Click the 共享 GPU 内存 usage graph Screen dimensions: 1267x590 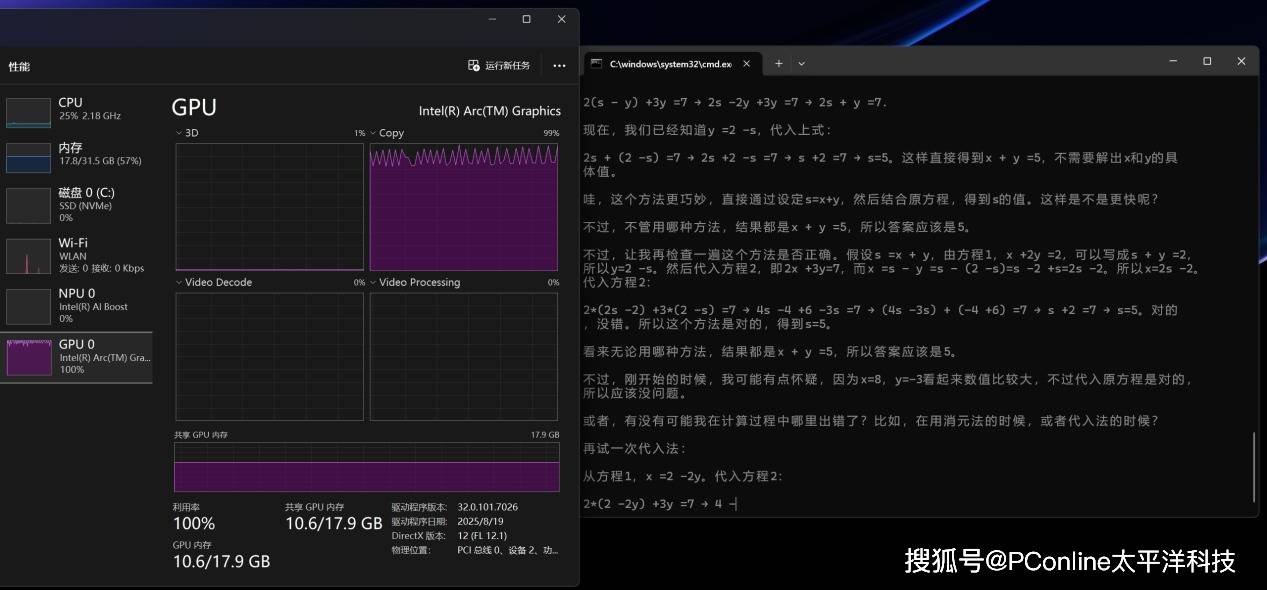pos(366,467)
